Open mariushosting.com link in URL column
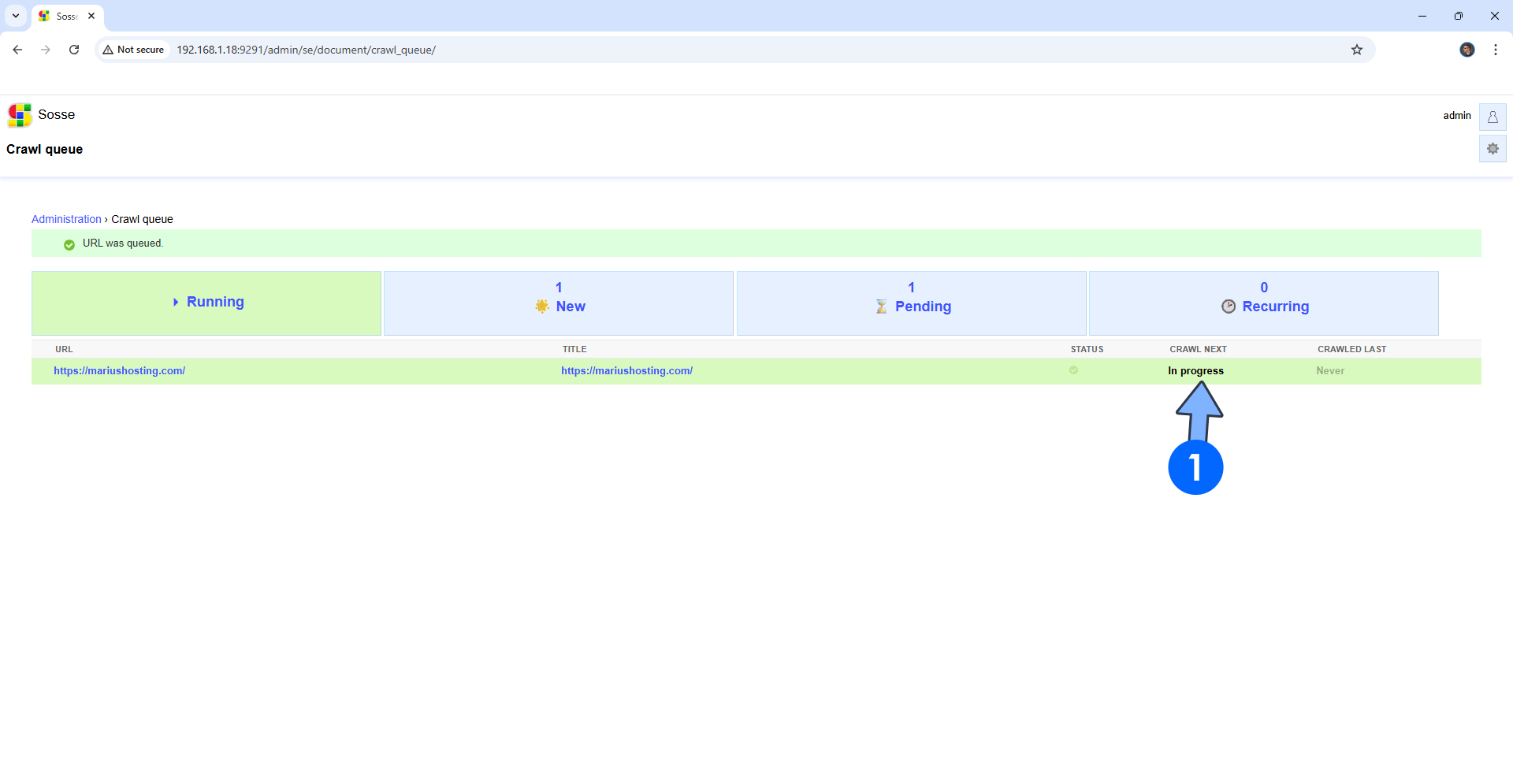The image size is (1513, 784). pyautogui.click(x=119, y=370)
